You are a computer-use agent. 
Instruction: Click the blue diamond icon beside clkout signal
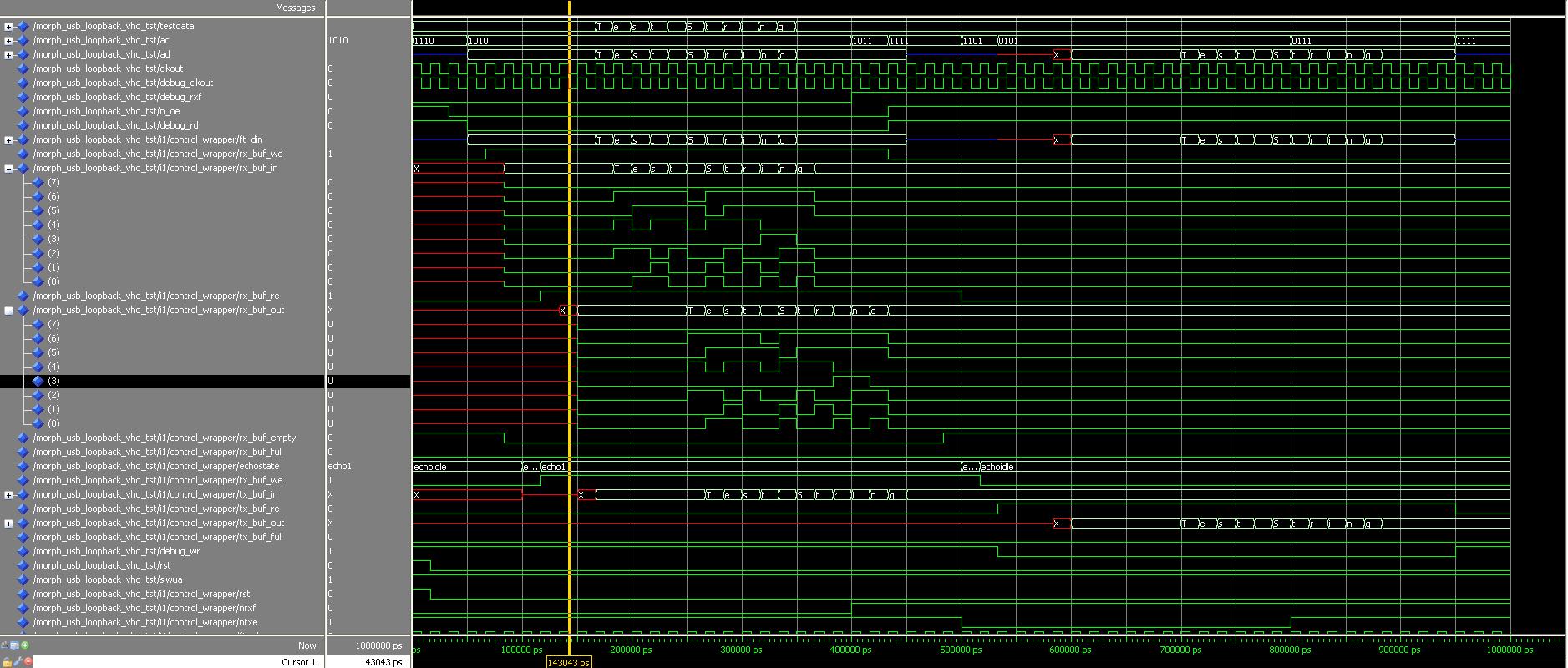click(23, 68)
